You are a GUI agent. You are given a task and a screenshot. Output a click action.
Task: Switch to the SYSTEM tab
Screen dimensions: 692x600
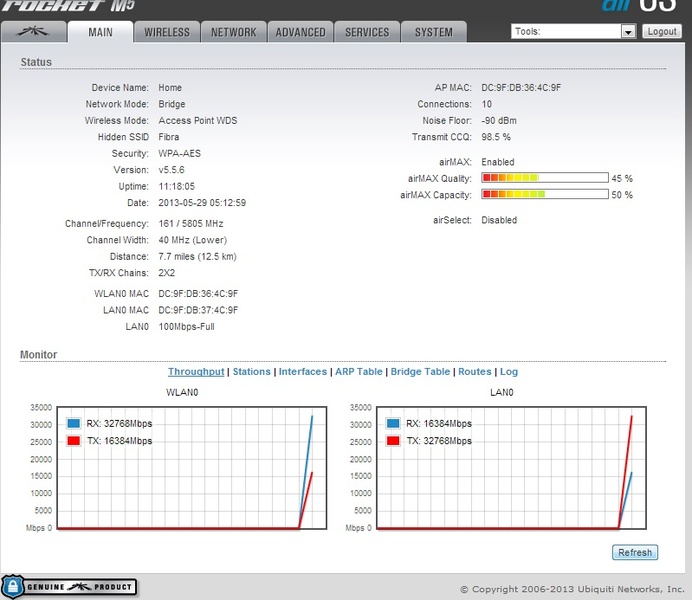coord(433,32)
